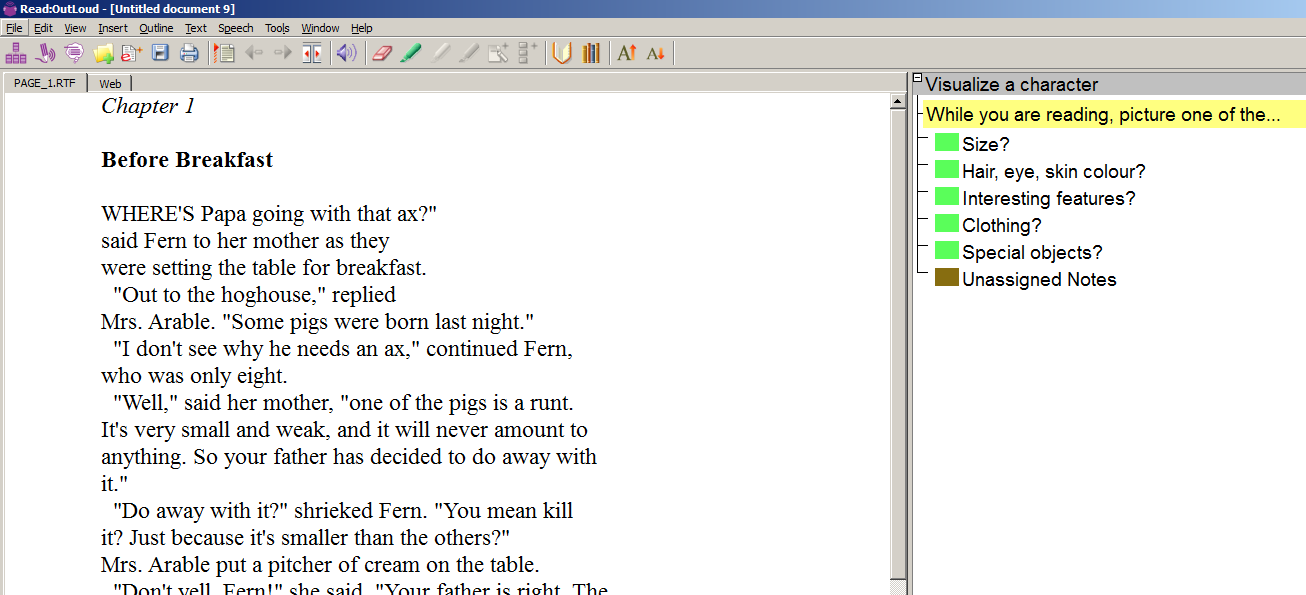Screen dimensions: 1306x595
Task: Decrease text size with A down arrow
Action: (655, 53)
